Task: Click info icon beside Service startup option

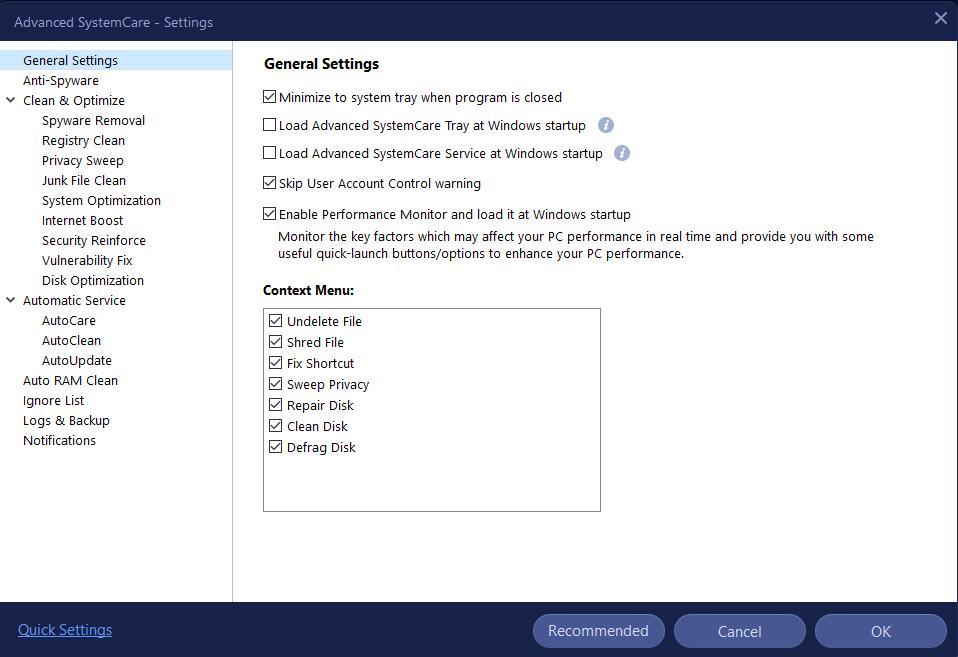Action: click(622, 153)
